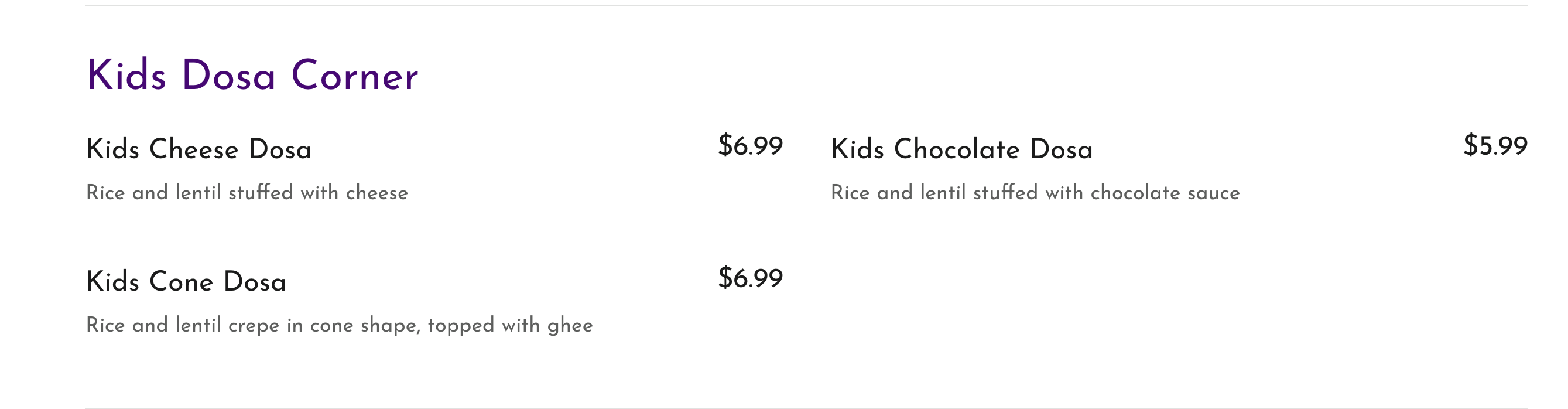Select the Kids Cheese Dosa item title
The height and width of the screenshot is (409, 1568).
pyautogui.click(x=198, y=149)
